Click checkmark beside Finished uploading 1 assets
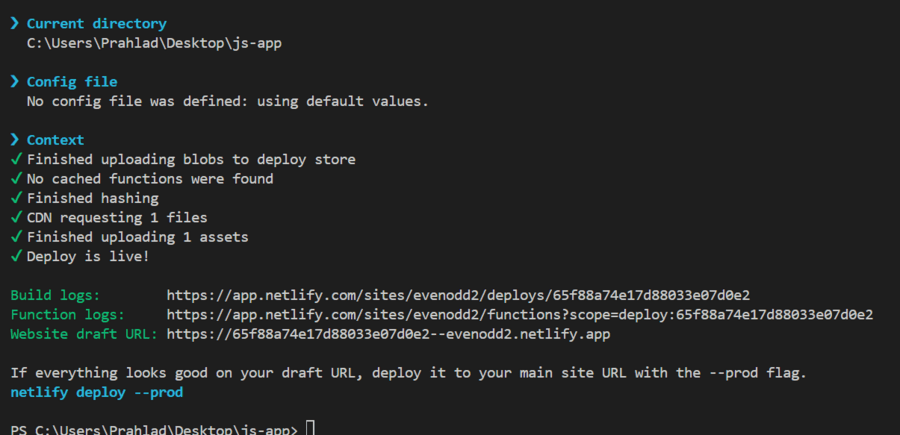900x435 pixels. point(15,237)
